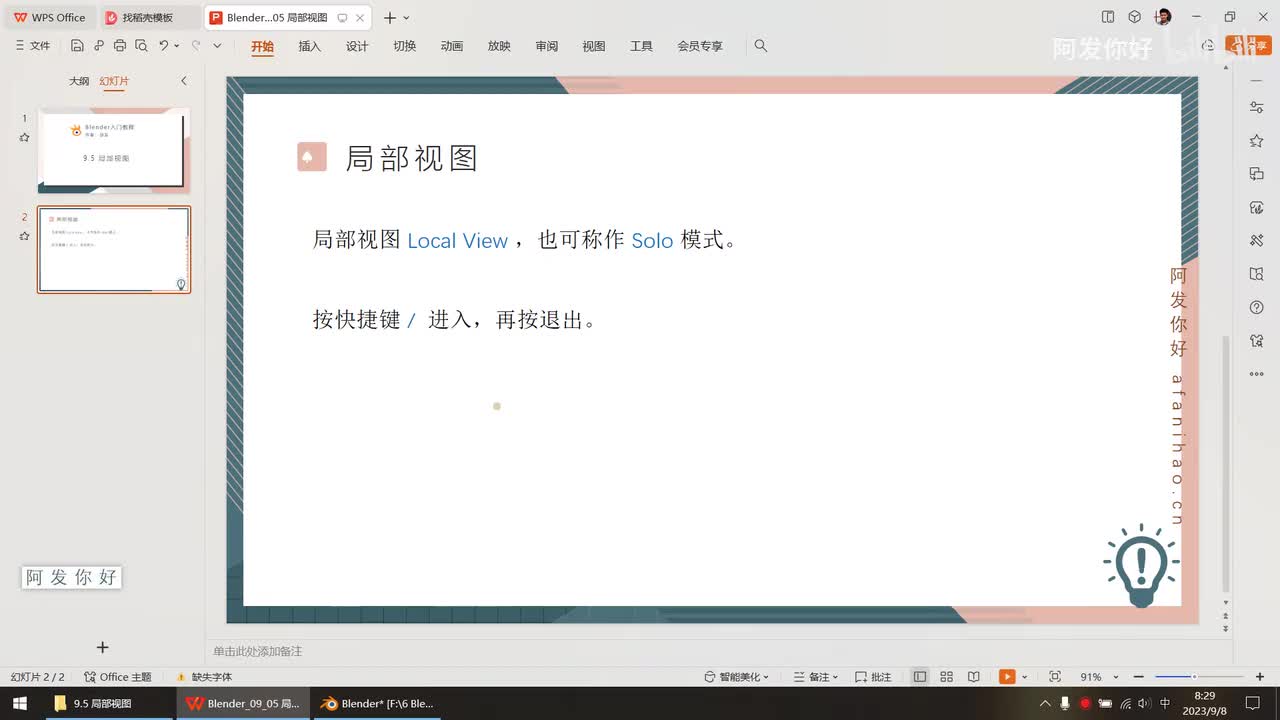
Task: Open the settings sliders icon in right sidebar
Action: [x=1257, y=108]
